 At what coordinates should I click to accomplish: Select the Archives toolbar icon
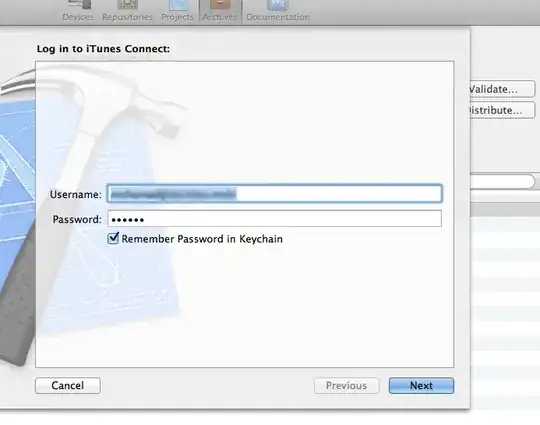pos(220,4)
